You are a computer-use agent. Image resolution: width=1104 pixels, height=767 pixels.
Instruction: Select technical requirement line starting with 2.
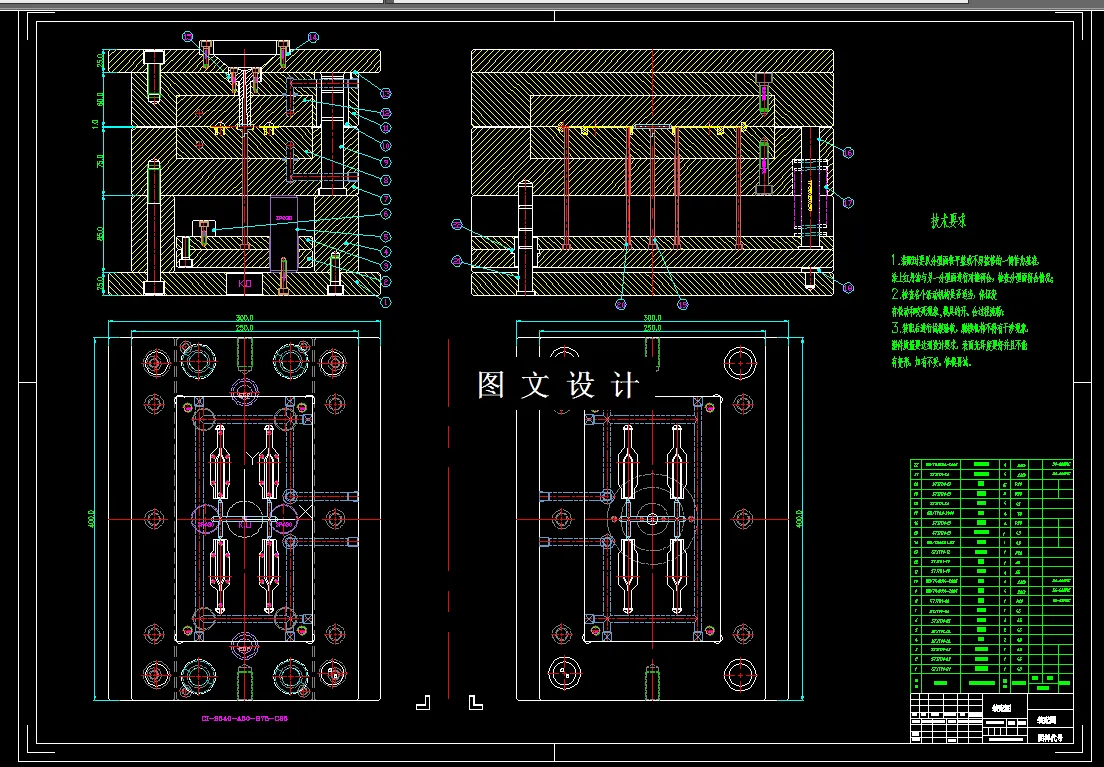point(944,294)
